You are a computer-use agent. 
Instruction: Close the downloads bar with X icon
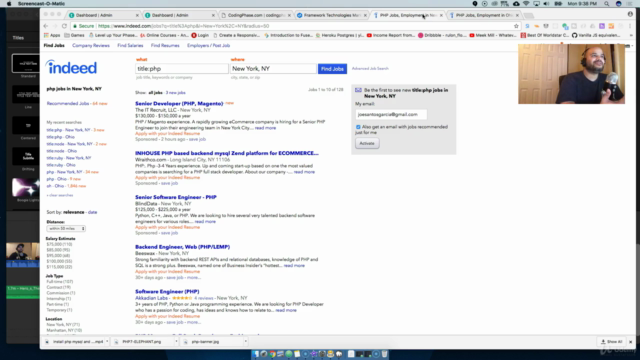(x=631, y=342)
